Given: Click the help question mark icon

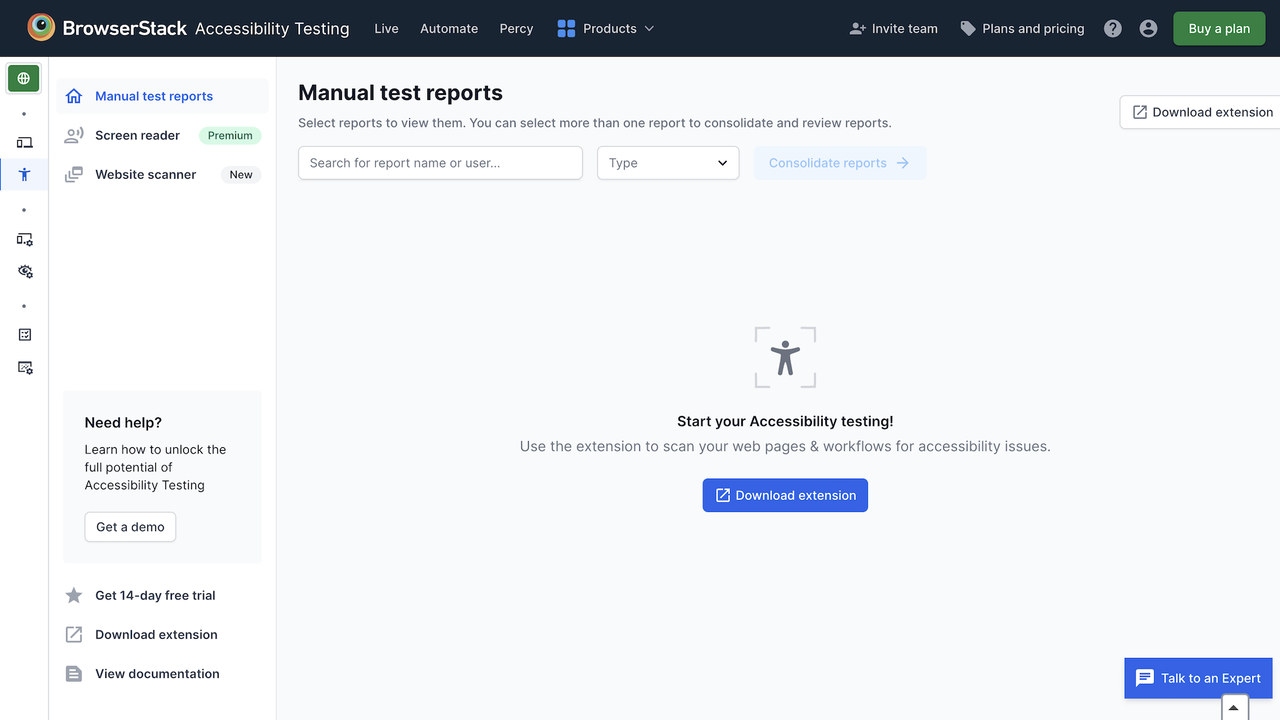Looking at the screenshot, I should [x=1112, y=29].
